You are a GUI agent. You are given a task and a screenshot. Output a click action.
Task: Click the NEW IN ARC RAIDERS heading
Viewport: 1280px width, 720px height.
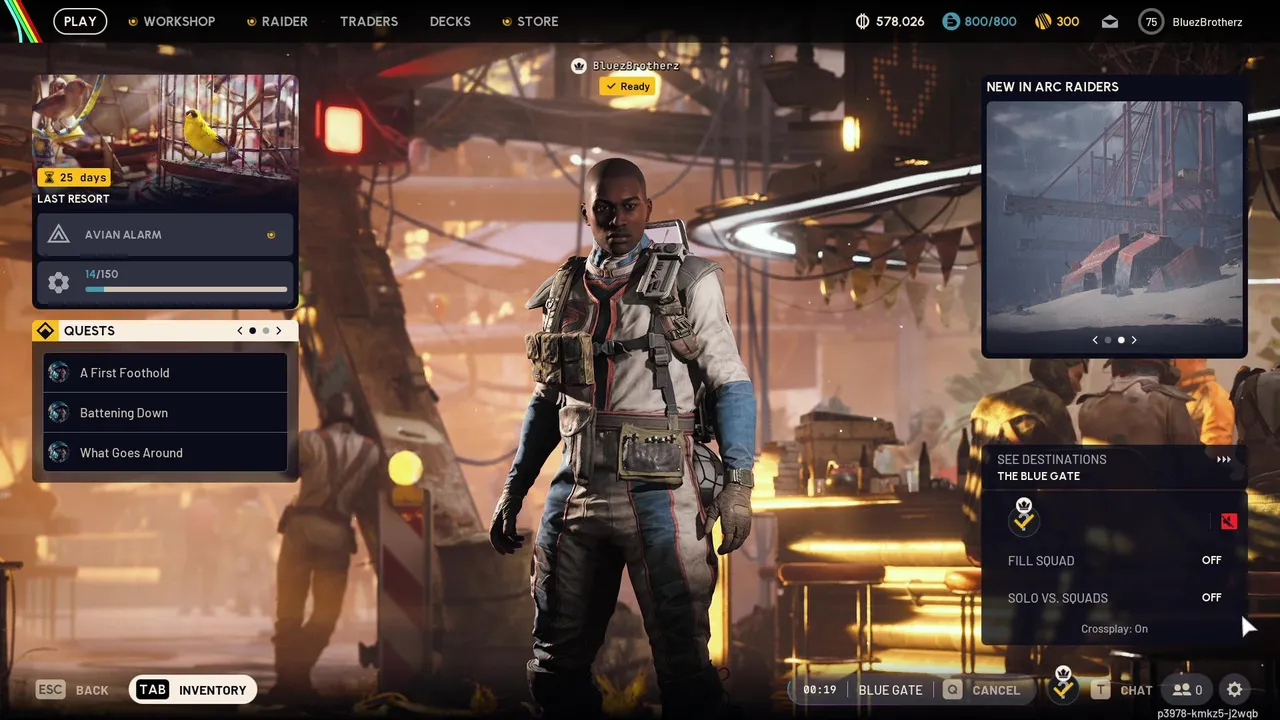pyautogui.click(x=1052, y=87)
